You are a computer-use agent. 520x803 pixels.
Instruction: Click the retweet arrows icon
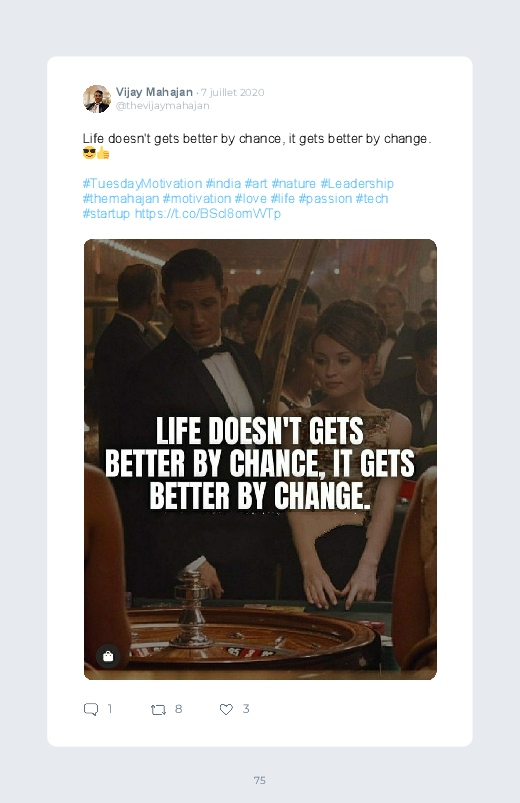158,710
